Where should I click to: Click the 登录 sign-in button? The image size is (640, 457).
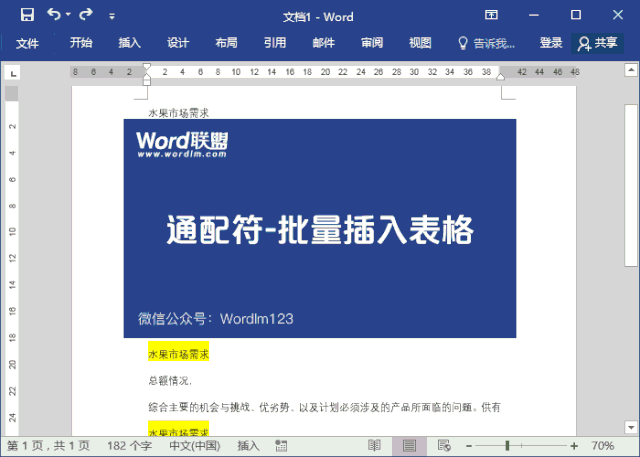[x=551, y=43]
